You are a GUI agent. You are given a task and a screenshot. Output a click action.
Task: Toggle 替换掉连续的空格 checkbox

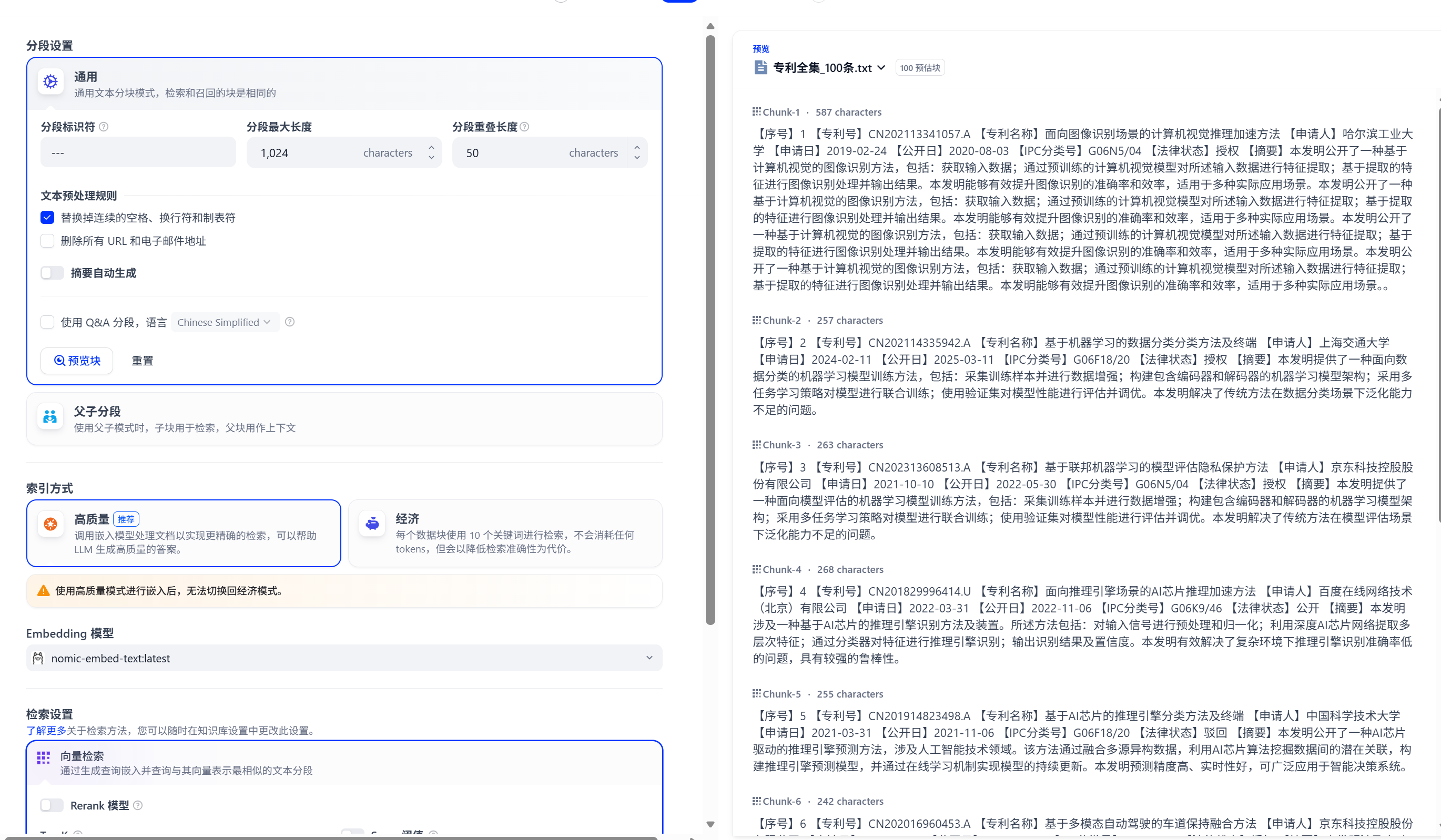point(47,218)
